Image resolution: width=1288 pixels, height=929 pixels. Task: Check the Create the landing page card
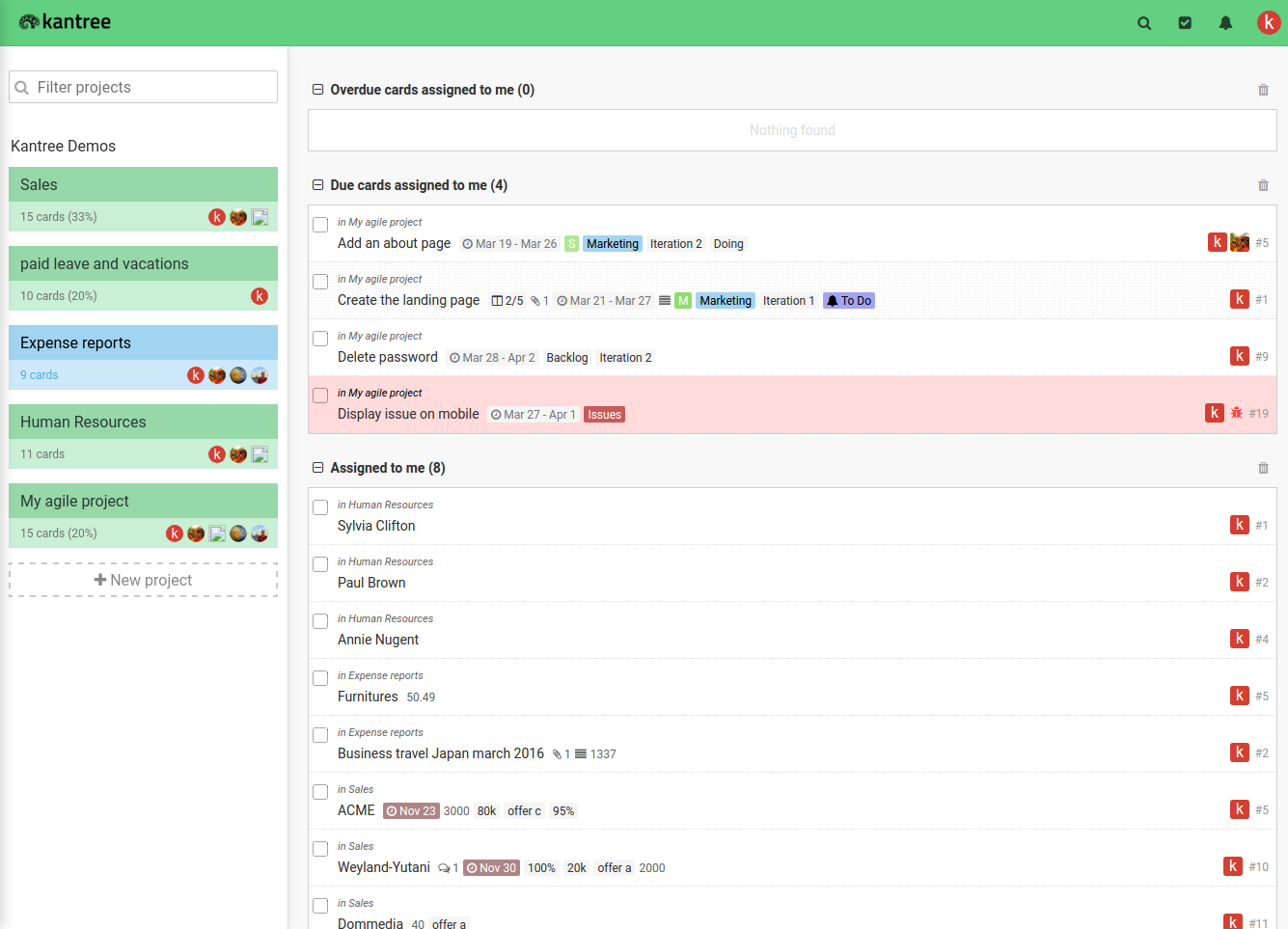click(x=320, y=282)
